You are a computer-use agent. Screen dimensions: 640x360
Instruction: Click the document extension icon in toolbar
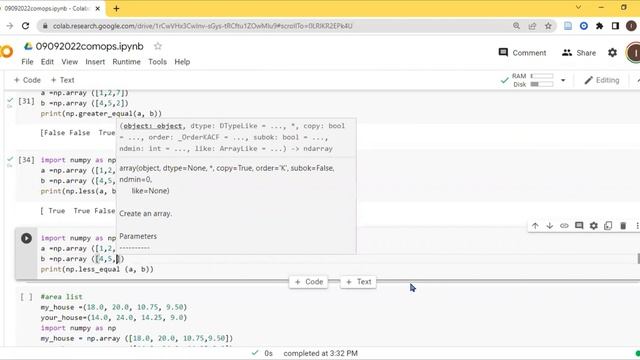pos(568,26)
